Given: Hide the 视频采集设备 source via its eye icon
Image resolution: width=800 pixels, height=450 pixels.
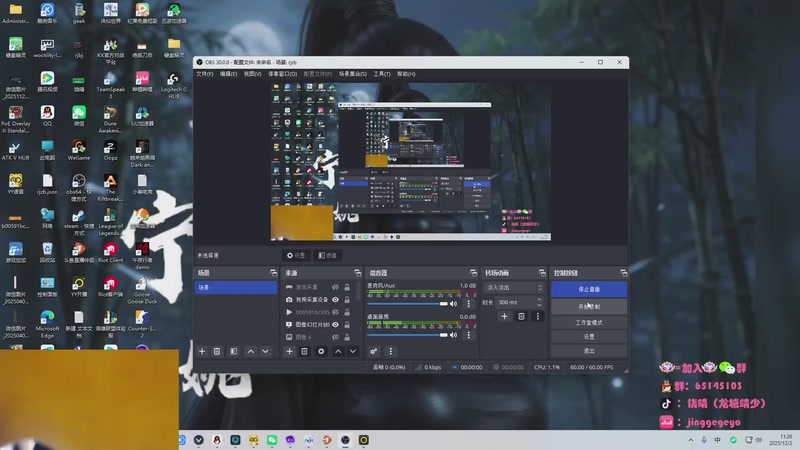Looking at the screenshot, I should (335, 299).
